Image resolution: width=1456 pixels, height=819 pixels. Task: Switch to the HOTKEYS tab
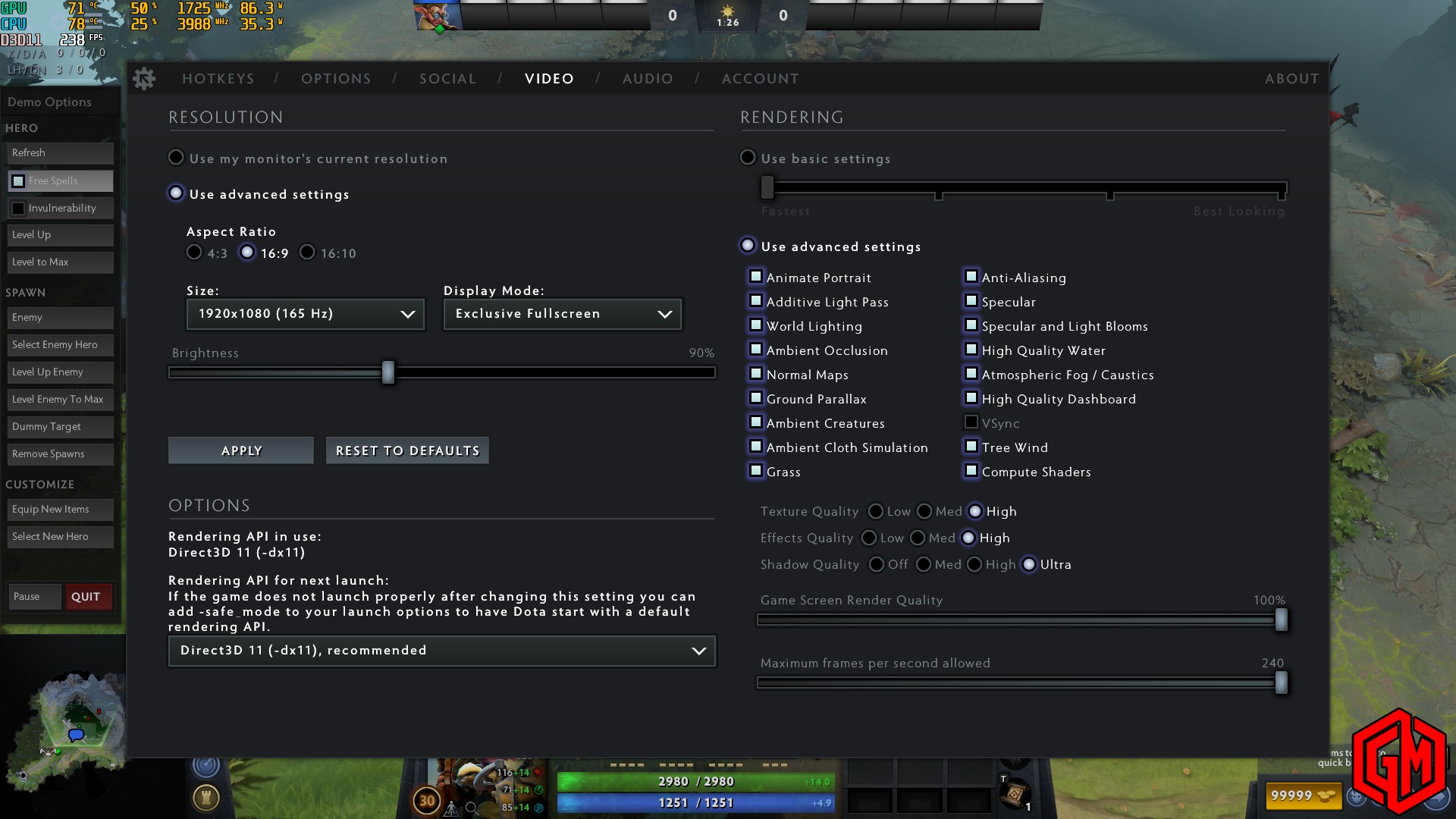pos(218,79)
